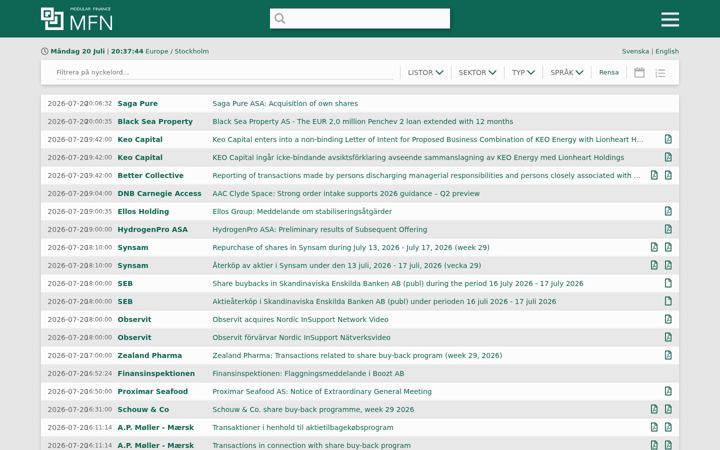Open left PDF icon on Synsam Återköp row

coord(654,265)
